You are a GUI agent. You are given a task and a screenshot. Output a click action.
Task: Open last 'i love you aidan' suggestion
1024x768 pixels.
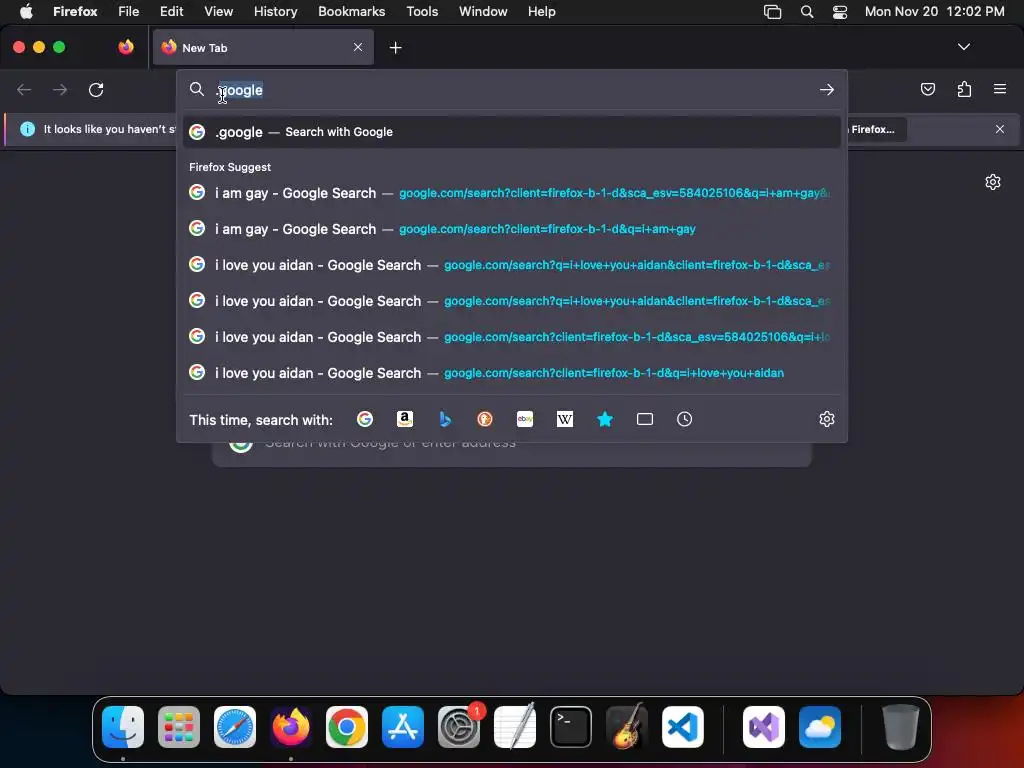tap(512, 373)
